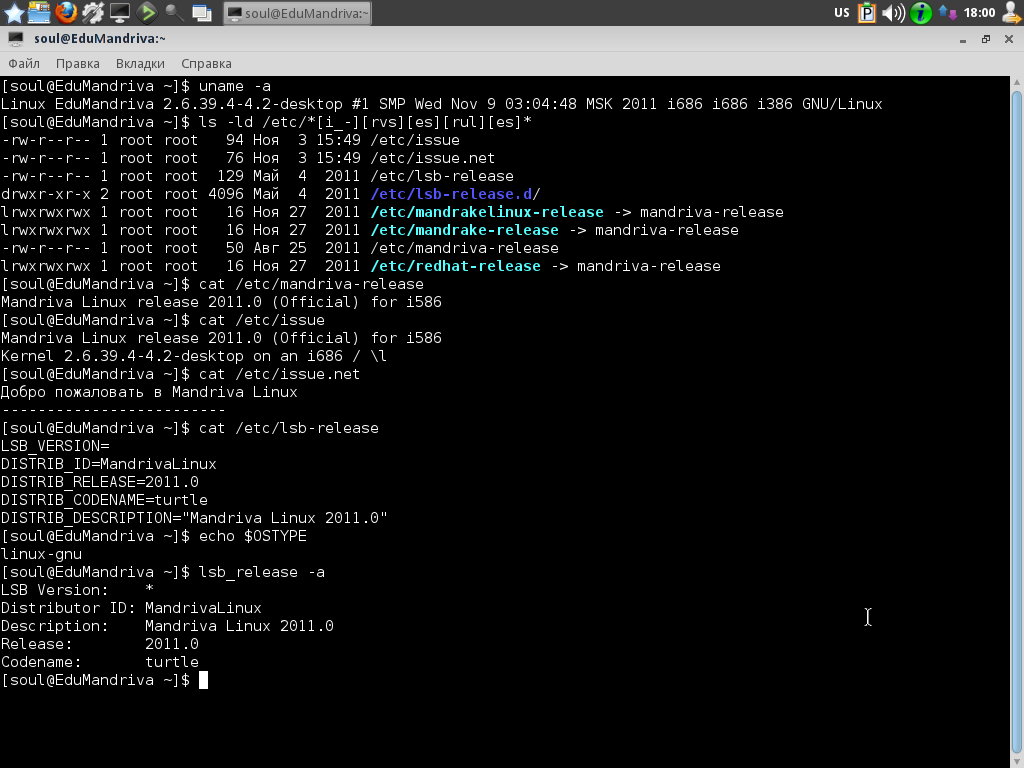Click the text /etc/lsb-release.d/

point(455,194)
